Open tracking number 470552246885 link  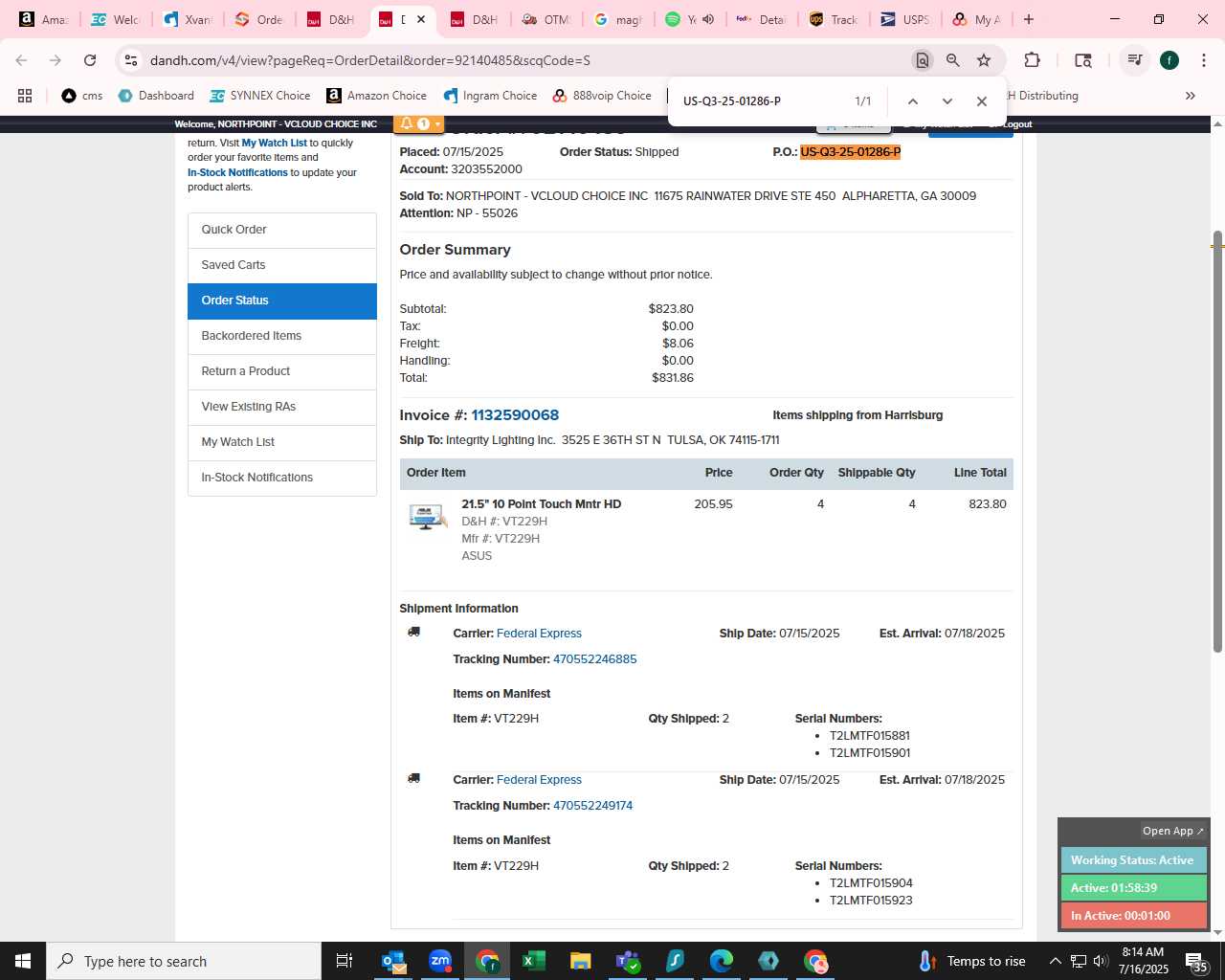[x=594, y=659]
